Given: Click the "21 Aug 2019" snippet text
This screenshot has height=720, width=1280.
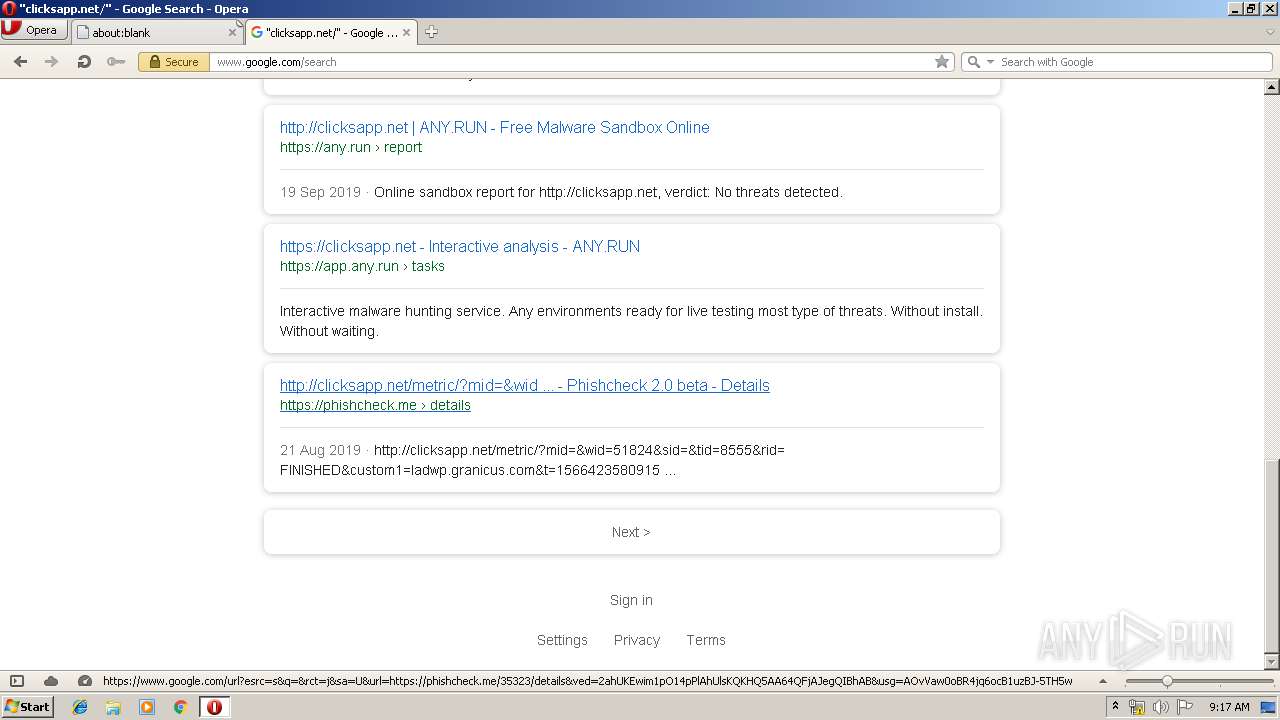Looking at the screenshot, I should 320,450.
